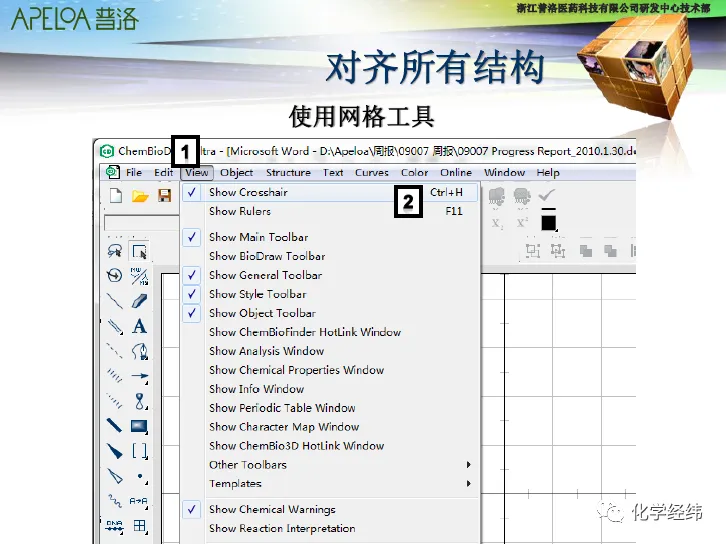This screenshot has height=544, width=726.
Task: Uncheck Show General Toolbar
Action: click(329, 275)
